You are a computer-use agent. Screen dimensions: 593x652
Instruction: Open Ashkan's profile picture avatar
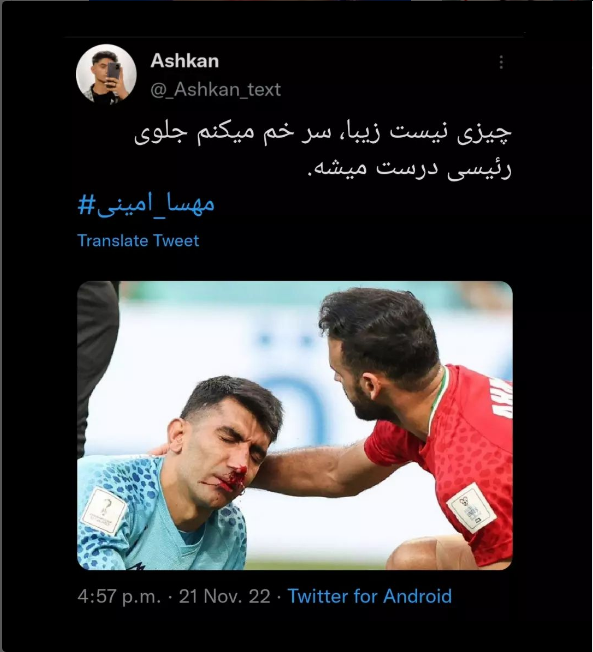point(106,74)
